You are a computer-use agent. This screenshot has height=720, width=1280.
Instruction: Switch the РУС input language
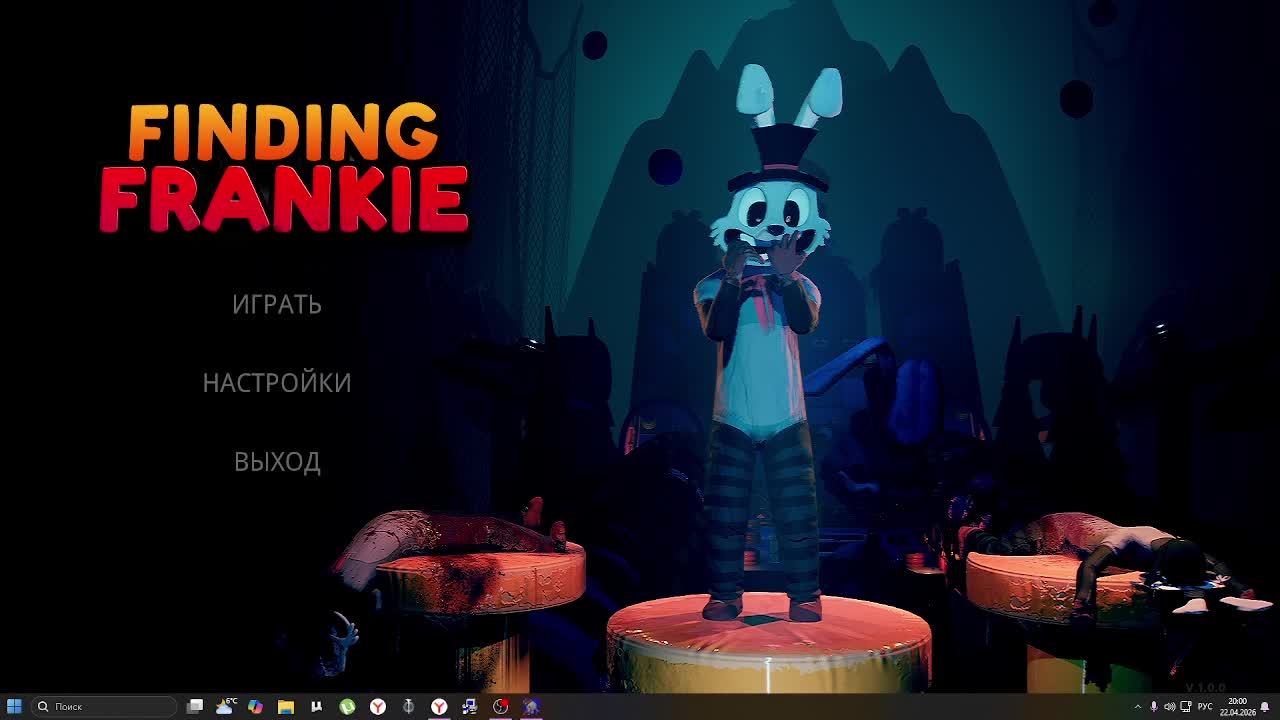point(1205,707)
